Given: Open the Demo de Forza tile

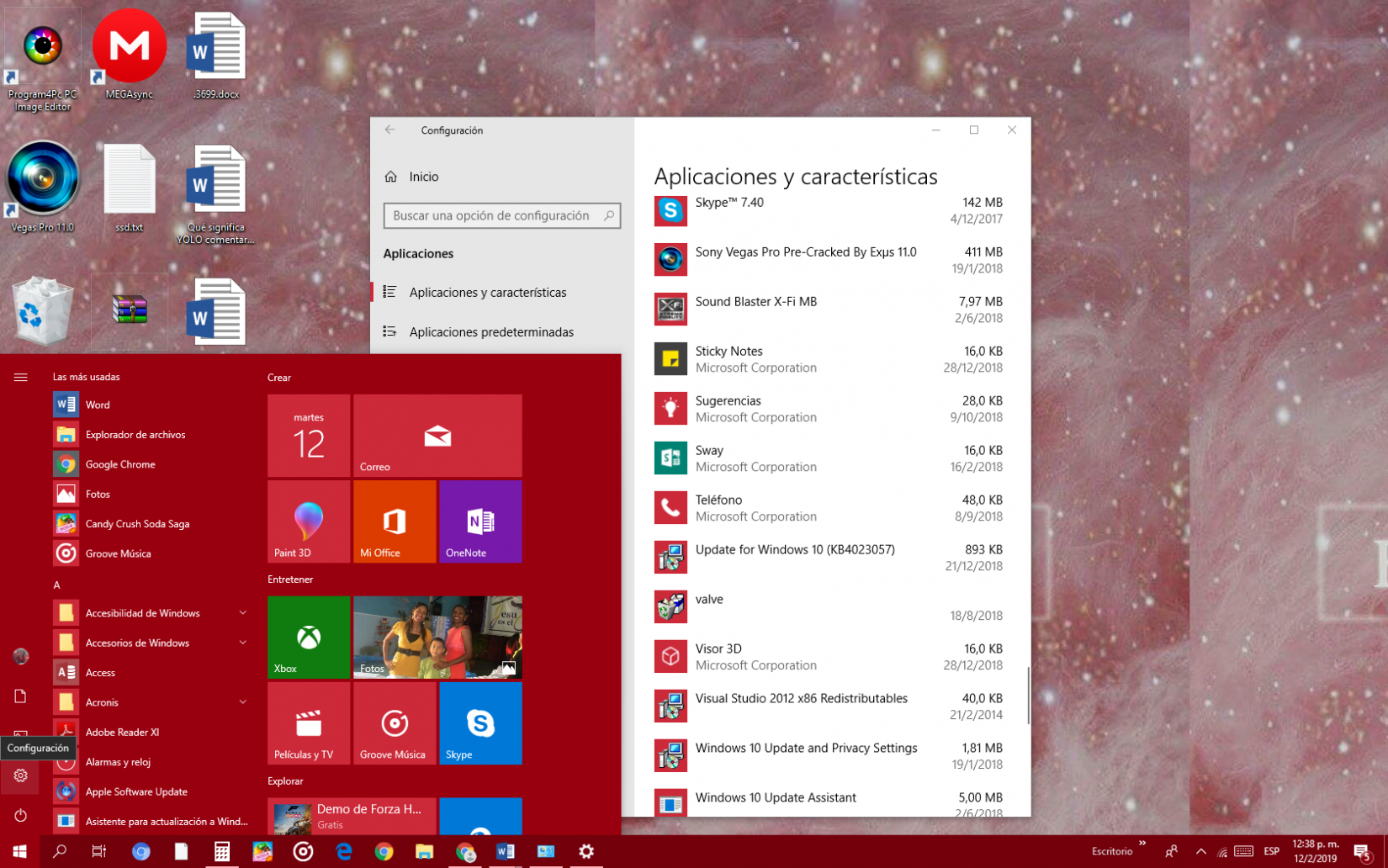Looking at the screenshot, I should pyautogui.click(x=352, y=816).
